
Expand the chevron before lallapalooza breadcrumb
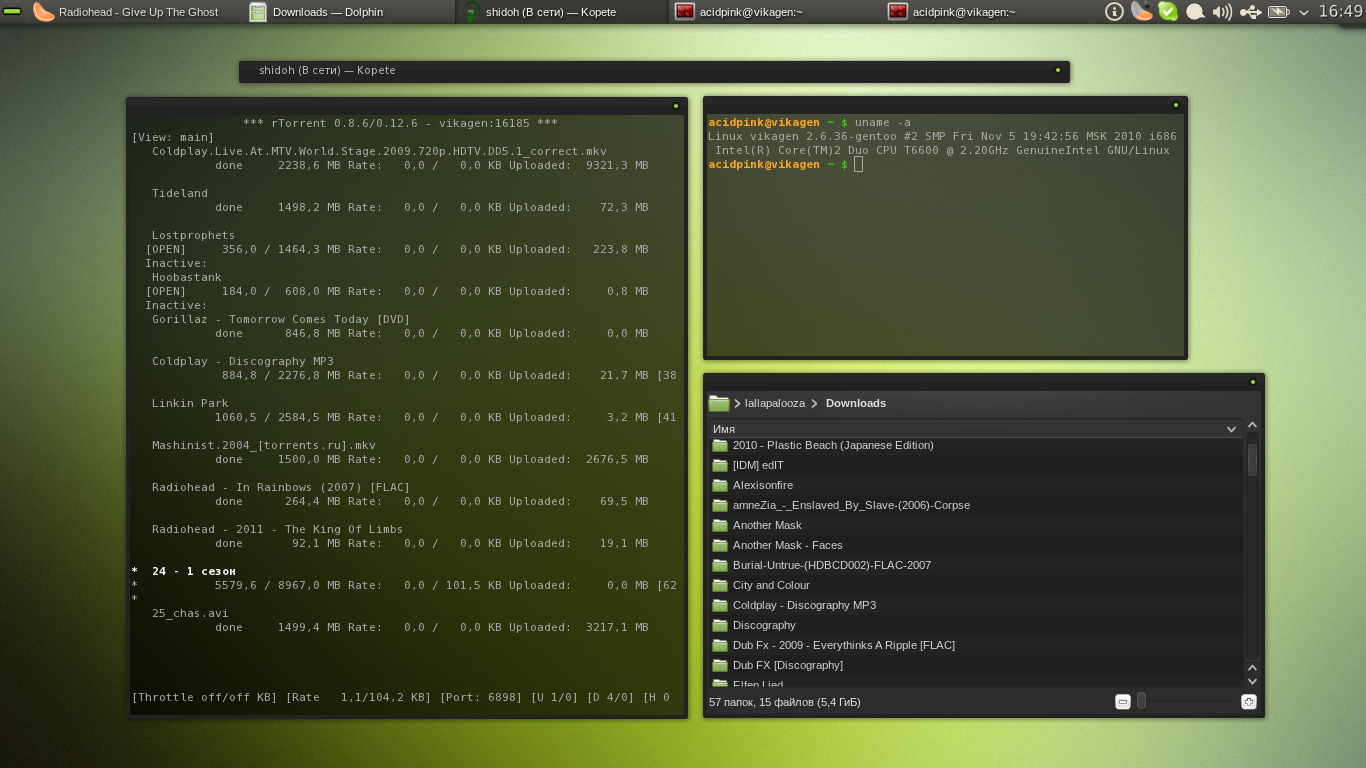[737, 403]
